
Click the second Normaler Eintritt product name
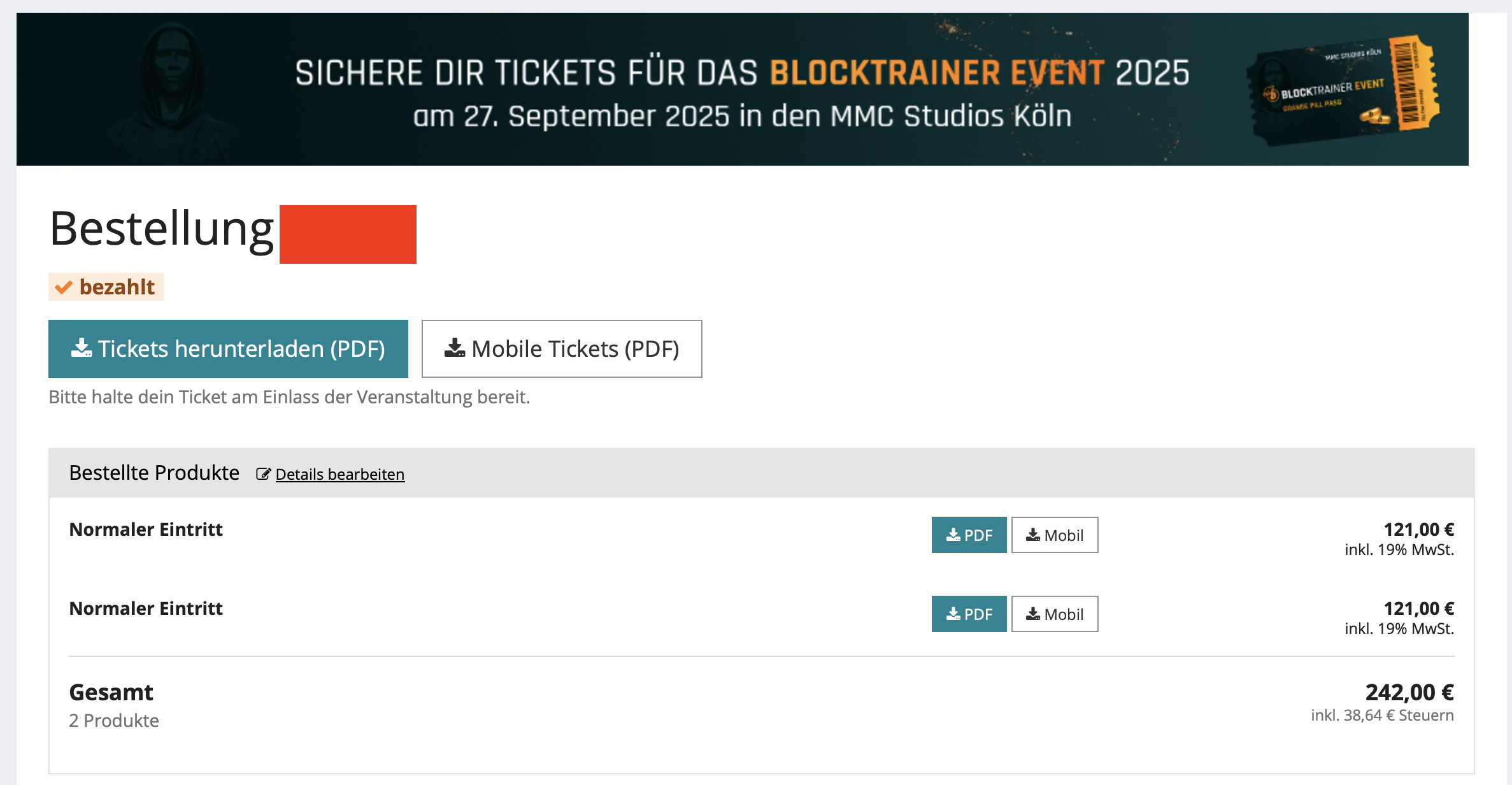coord(146,609)
